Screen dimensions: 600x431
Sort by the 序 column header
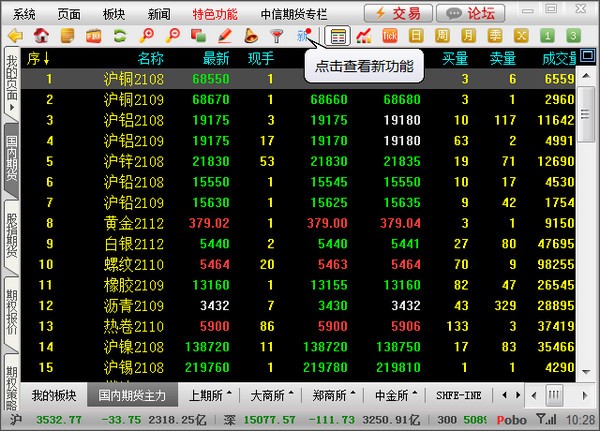[38, 59]
